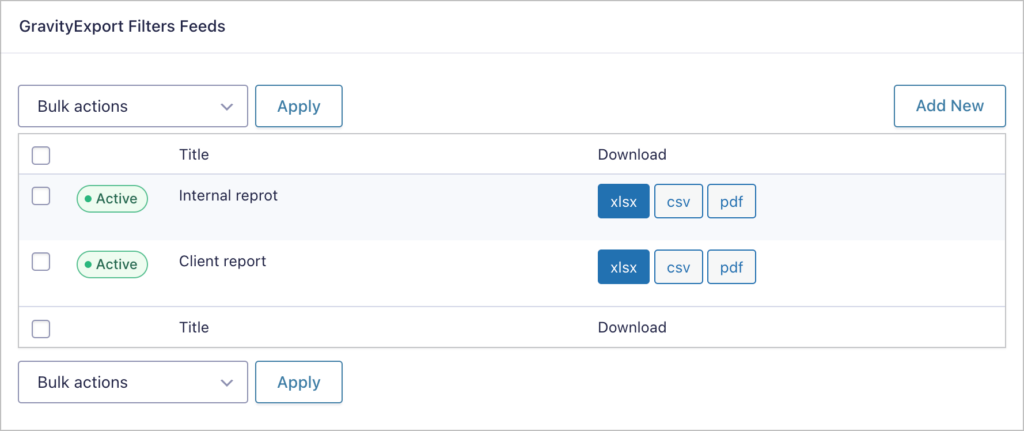The image size is (1024, 431).
Task: Select the Internal reprot row checkbox
Action: 41,196
